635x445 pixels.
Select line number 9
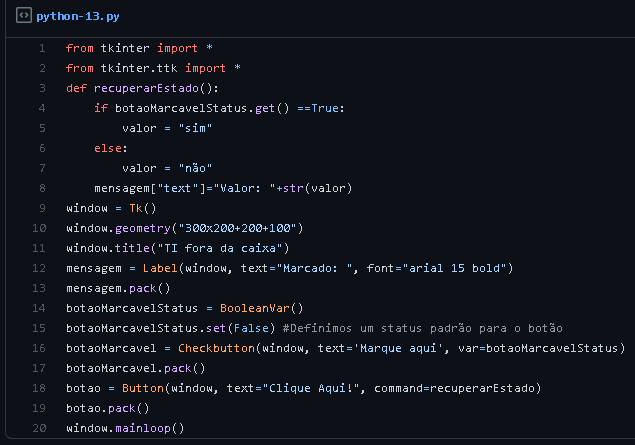point(42,208)
